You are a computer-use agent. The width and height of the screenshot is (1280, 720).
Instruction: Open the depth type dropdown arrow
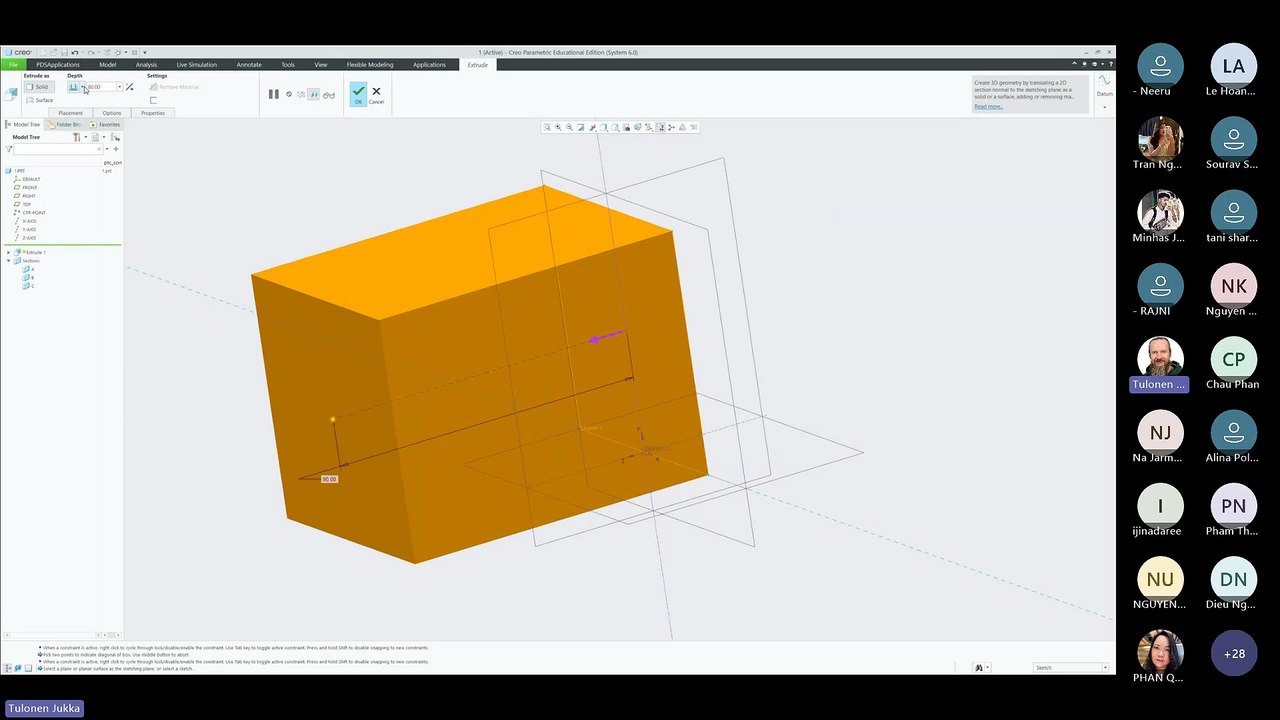(x=83, y=87)
